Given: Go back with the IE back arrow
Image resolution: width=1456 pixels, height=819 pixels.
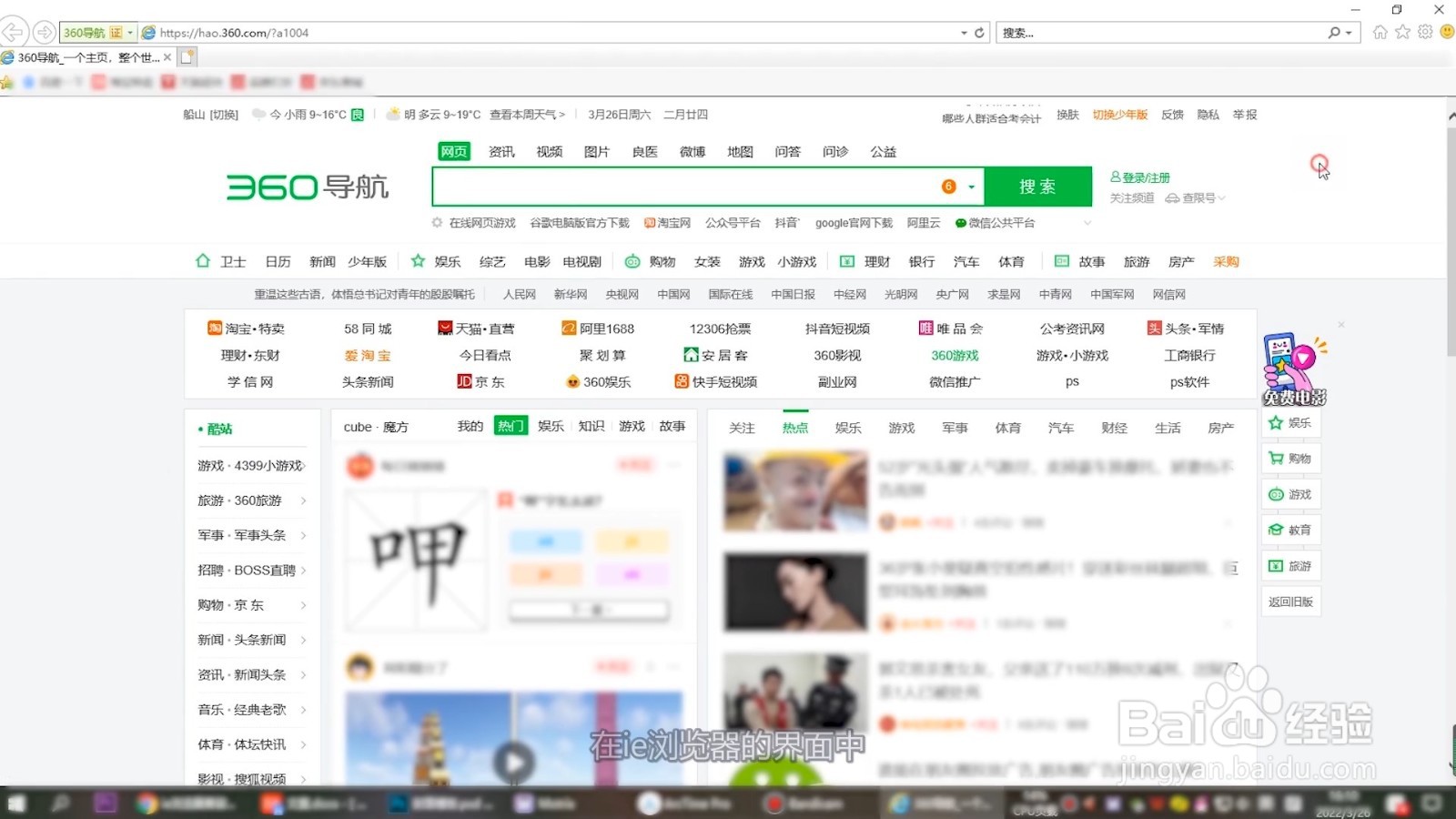Looking at the screenshot, I should coord(13,33).
